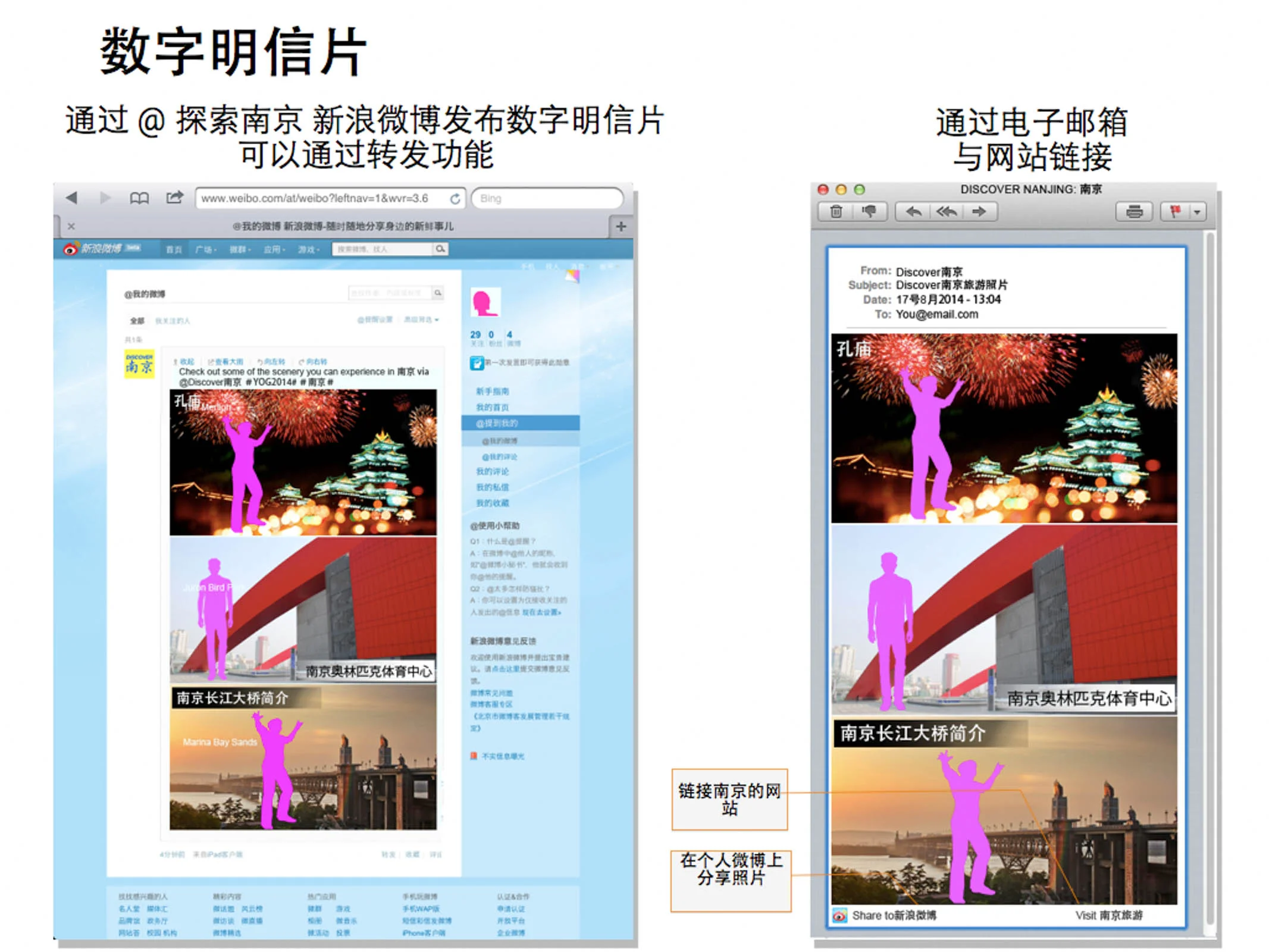The height and width of the screenshot is (952, 1269).
Task: Reload page using address bar refresh icon
Action: coord(455,199)
